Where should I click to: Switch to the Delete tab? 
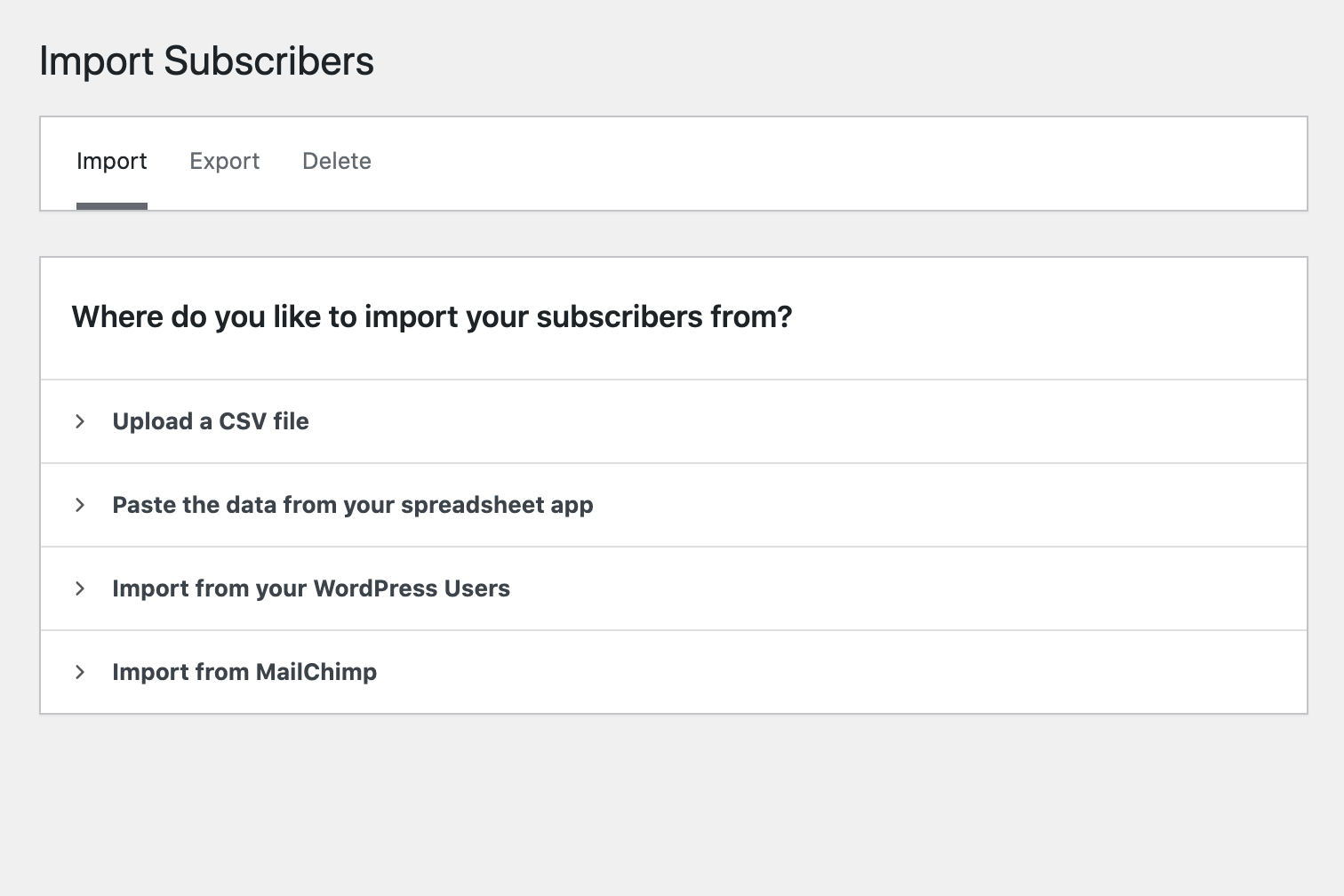(x=336, y=161)
